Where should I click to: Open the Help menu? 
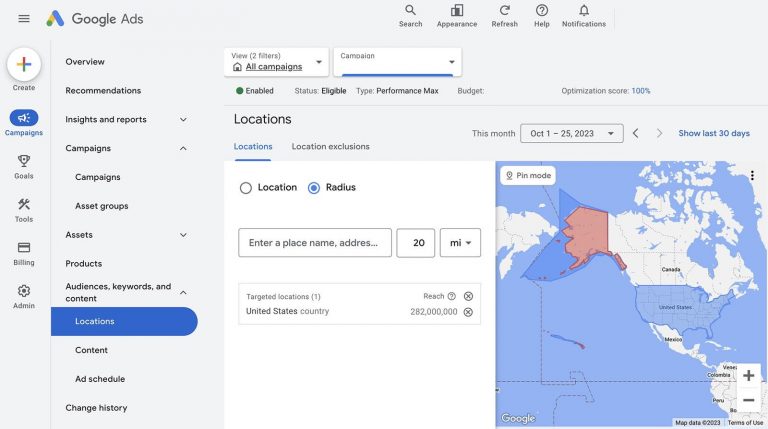coord(542,16)
